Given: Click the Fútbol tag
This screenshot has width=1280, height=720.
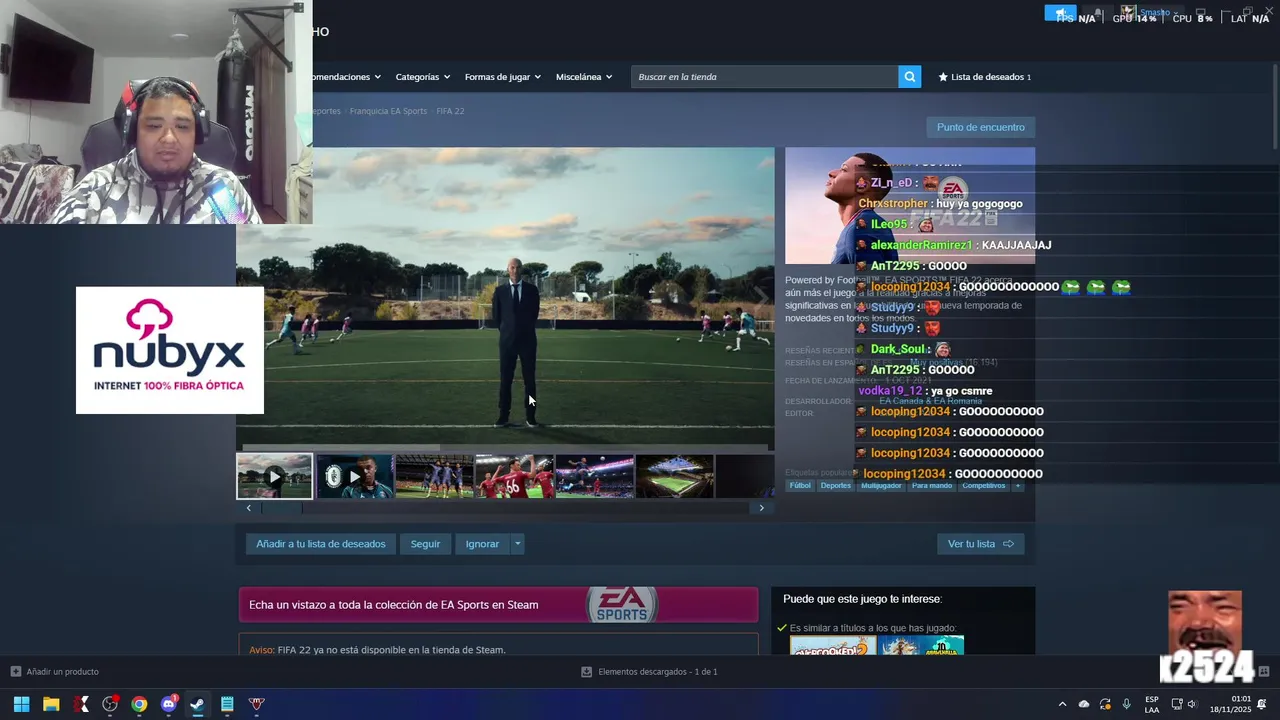Looking at the screenshot, I should [x=800, y=486].
